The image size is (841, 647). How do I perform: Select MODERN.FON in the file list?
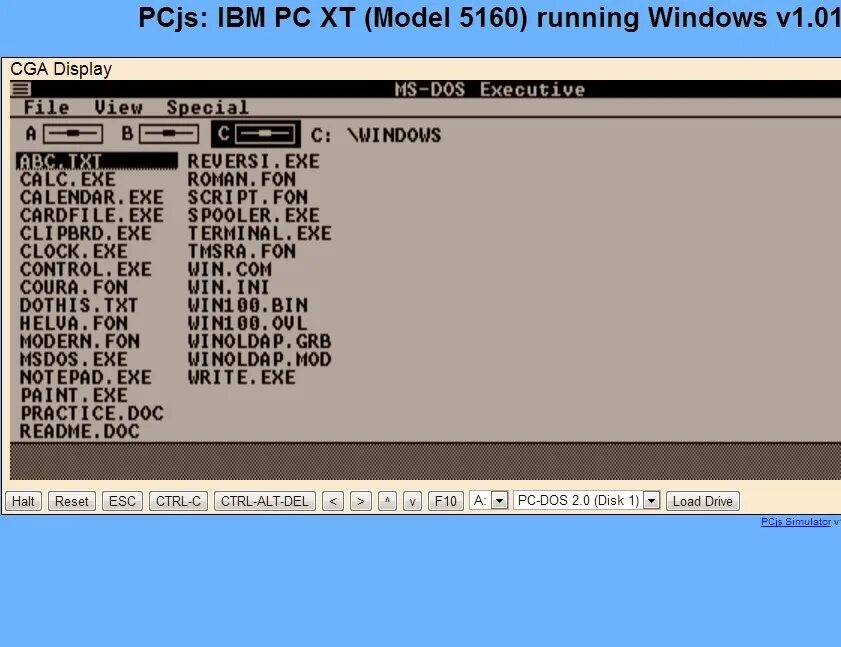(x=80, y=341)
